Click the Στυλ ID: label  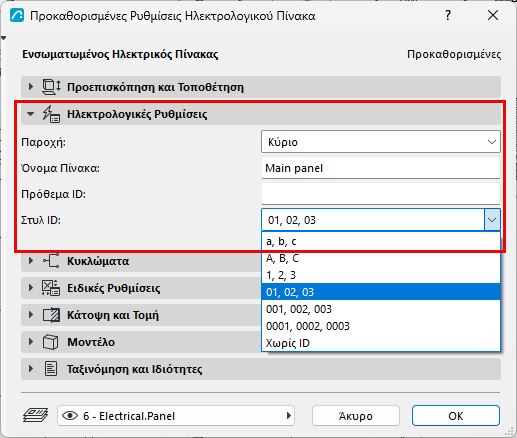41,220
